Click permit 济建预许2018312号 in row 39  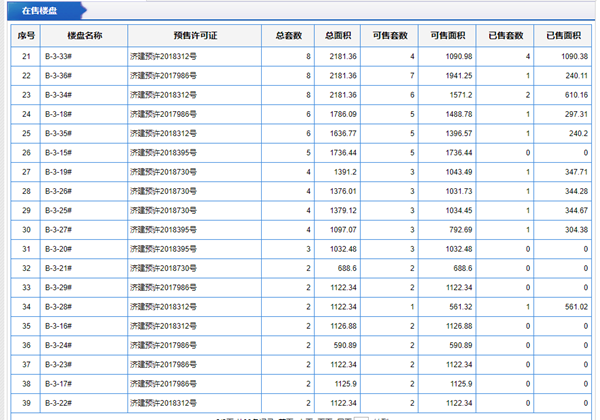pyautogui.click(x=163, y=403)
